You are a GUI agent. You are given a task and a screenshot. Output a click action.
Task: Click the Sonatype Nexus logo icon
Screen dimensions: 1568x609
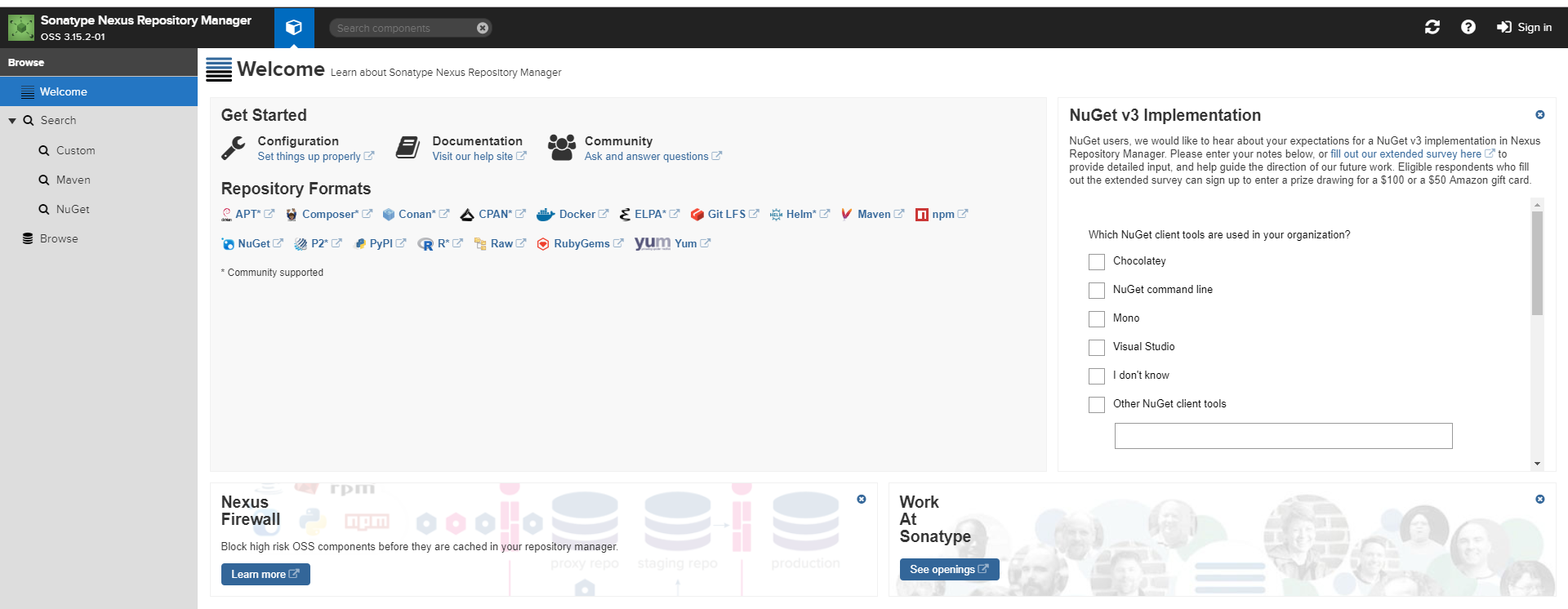[20, 28]
